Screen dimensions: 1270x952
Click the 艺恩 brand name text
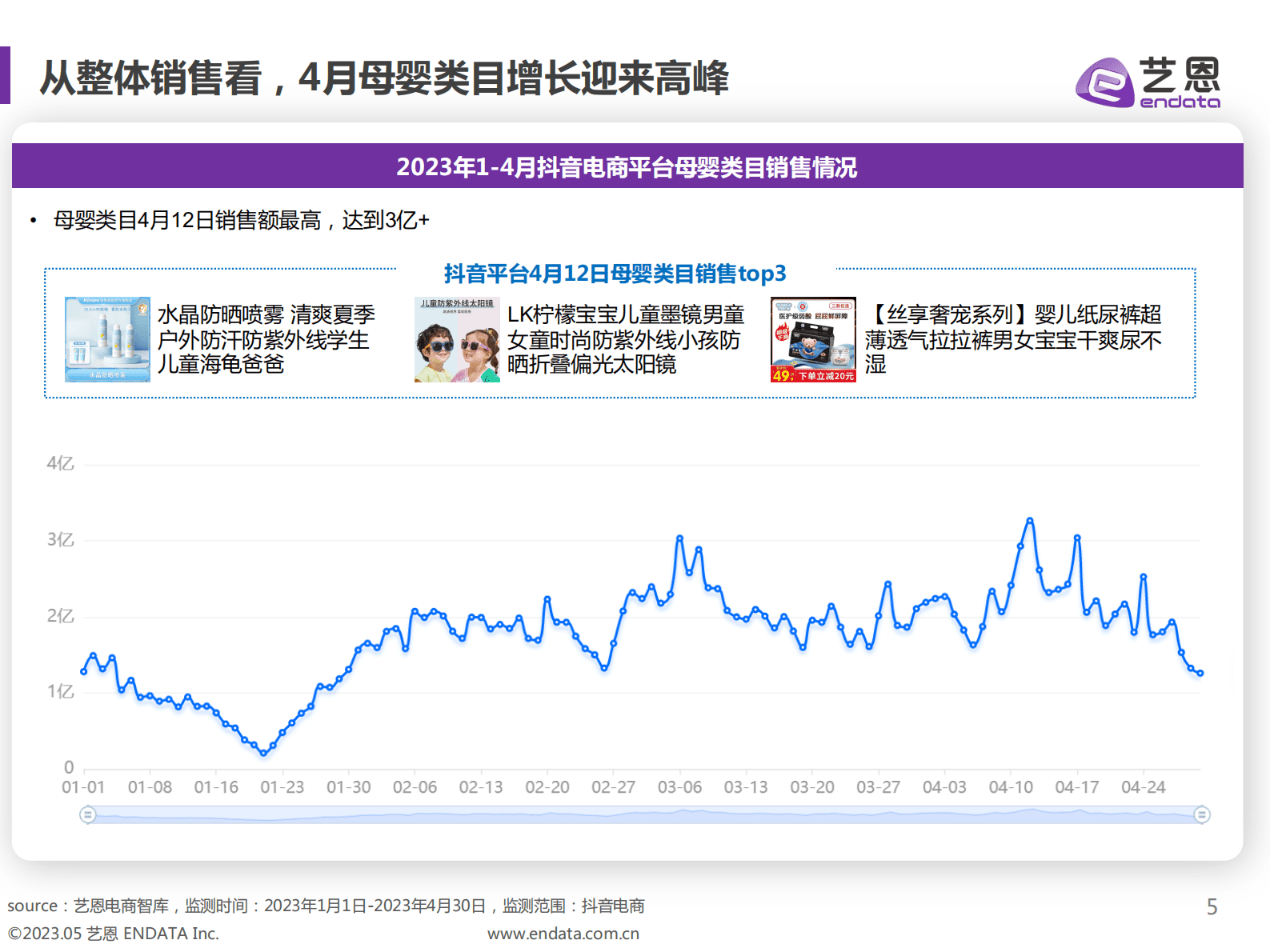(x=1180, y=74)
